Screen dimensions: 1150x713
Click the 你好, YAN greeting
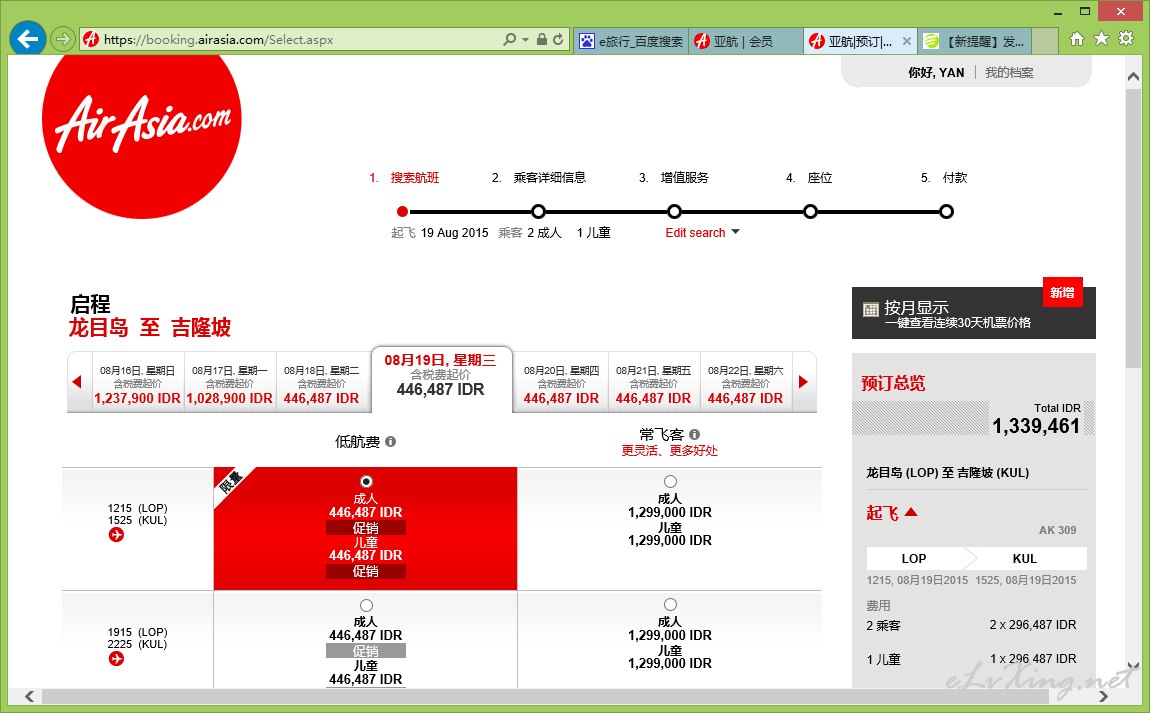click(936, 73)
